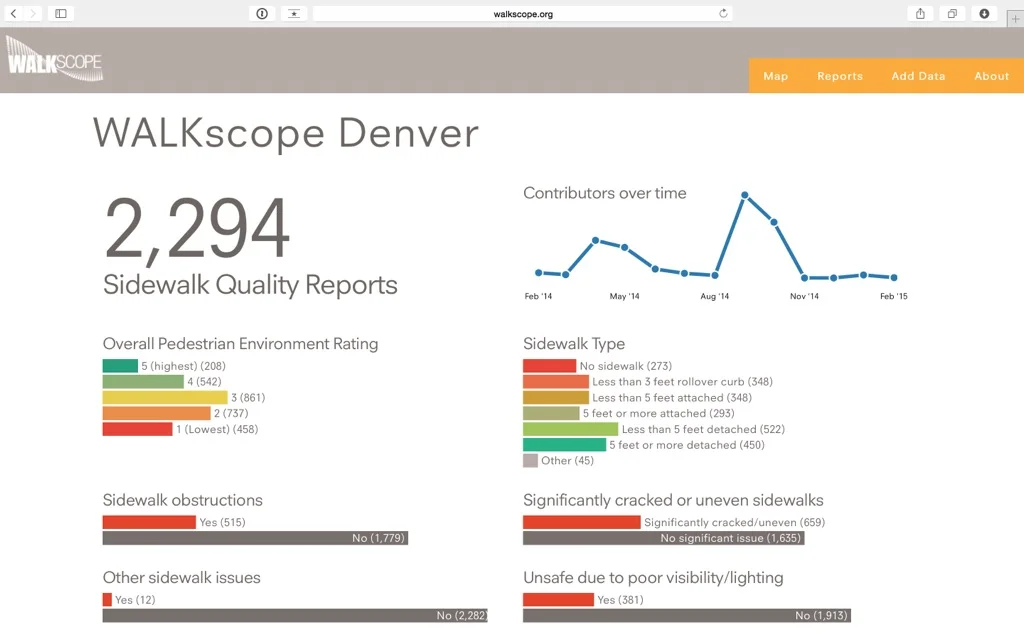Click the Aug '14 axis label
1024x640 pixels.
coord(714,296)
